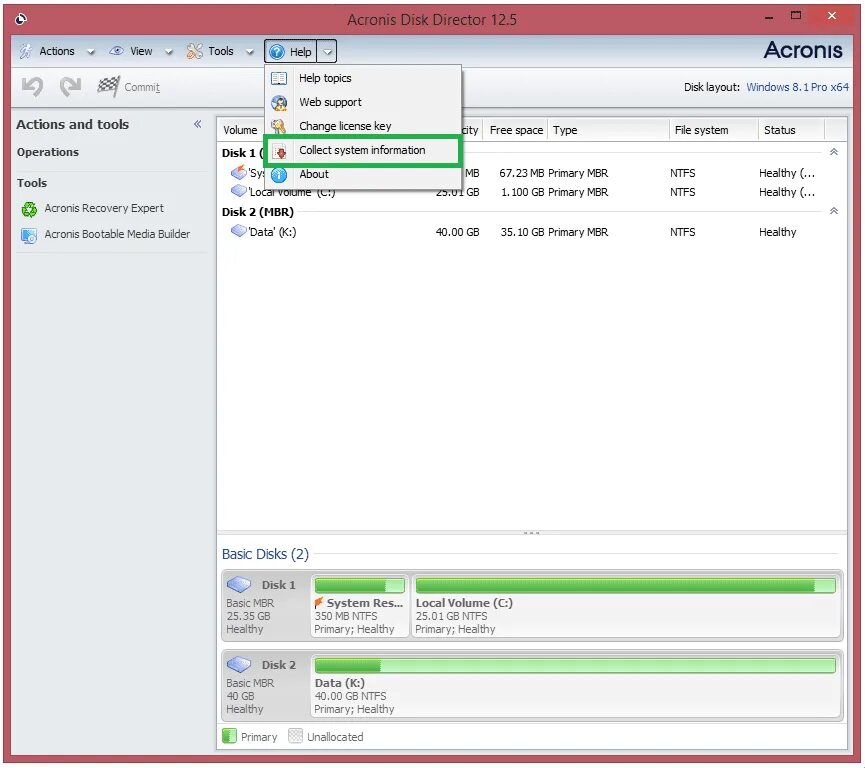
Task: Sort by the Free space column header
Action: [x=516, y=130]
